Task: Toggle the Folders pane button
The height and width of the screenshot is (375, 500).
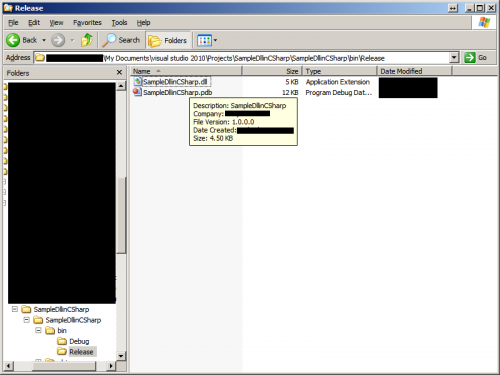Action: (168, 40)
